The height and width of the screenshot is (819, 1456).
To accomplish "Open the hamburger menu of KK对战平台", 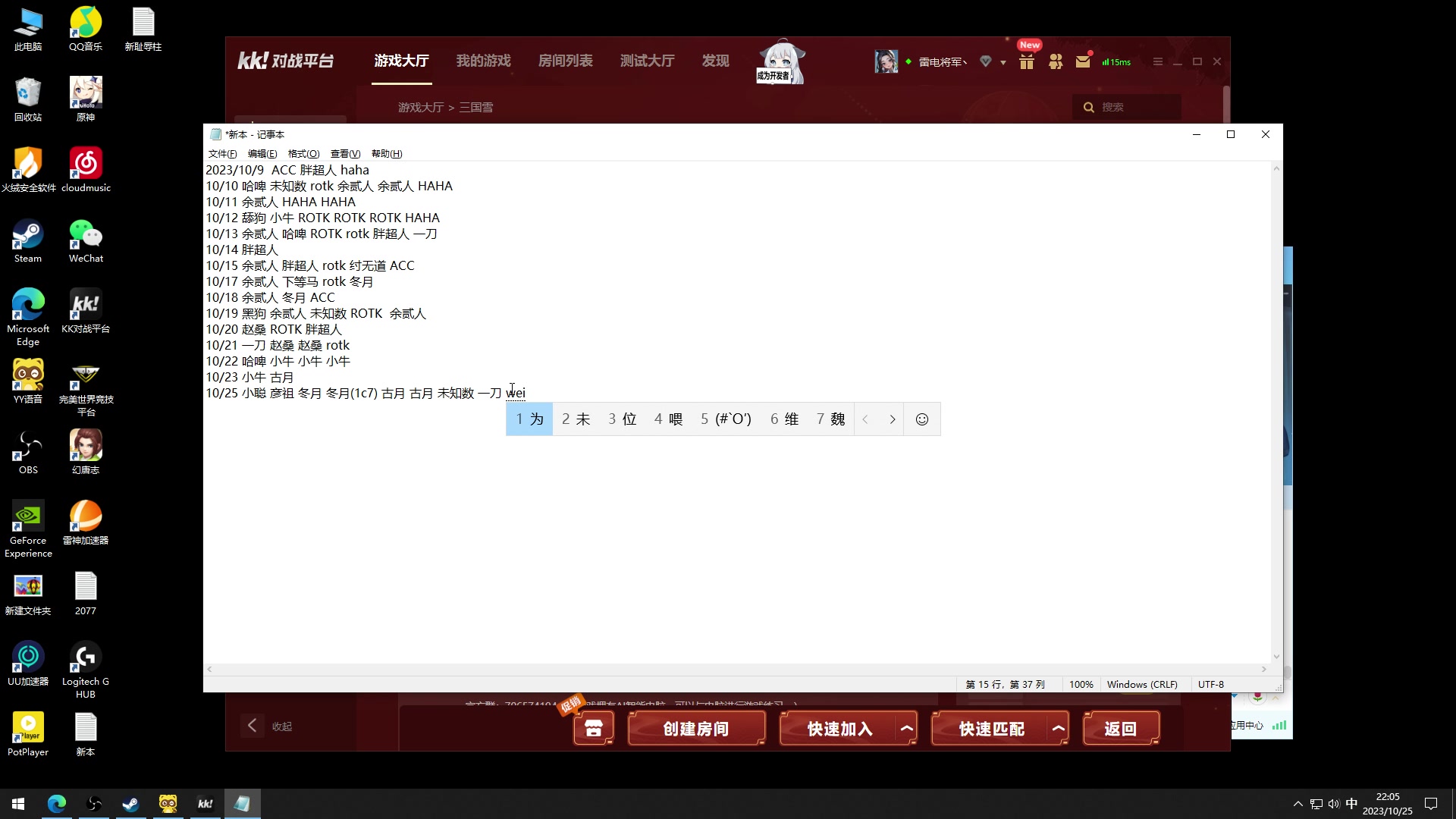I will click(x=1157, y=62).
